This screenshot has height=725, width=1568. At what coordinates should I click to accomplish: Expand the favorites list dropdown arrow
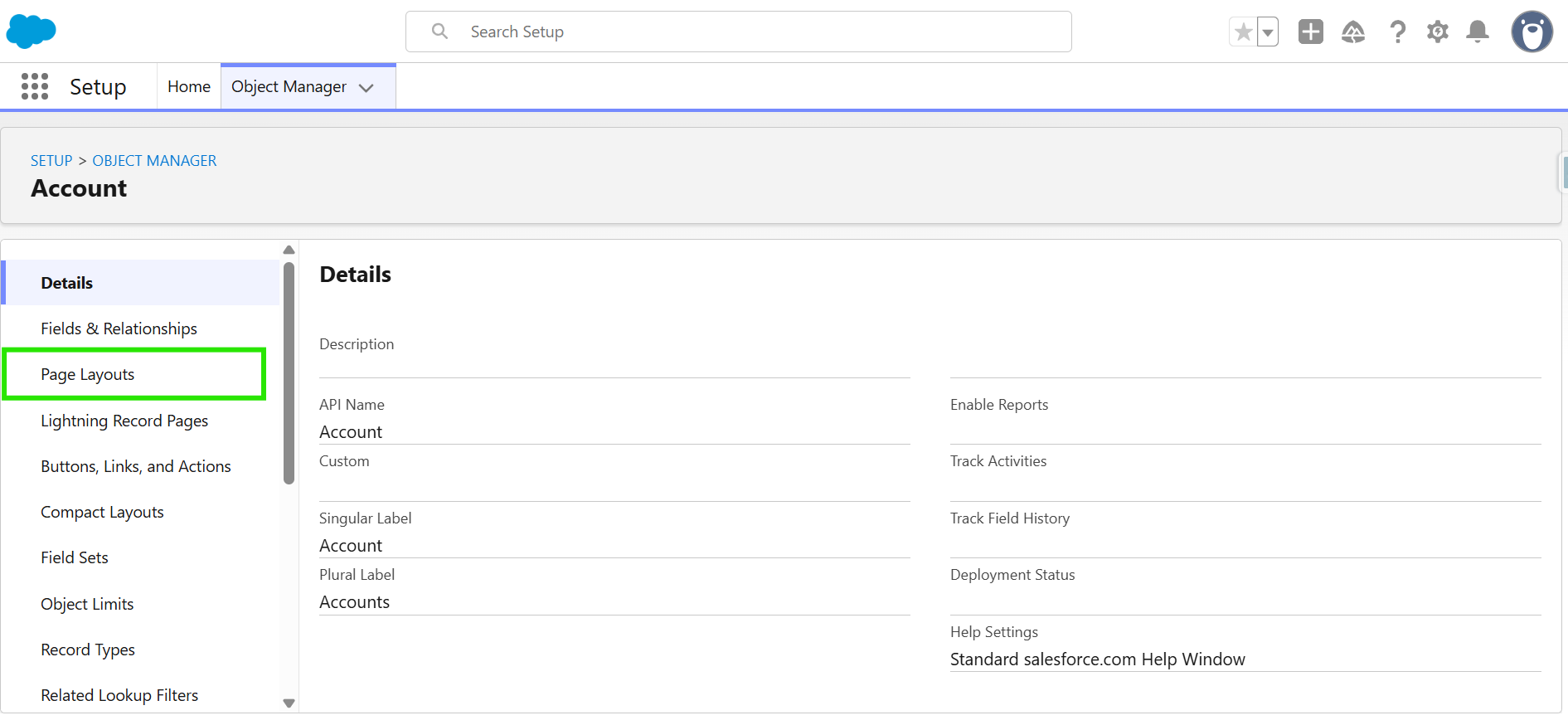[1268, 32]
